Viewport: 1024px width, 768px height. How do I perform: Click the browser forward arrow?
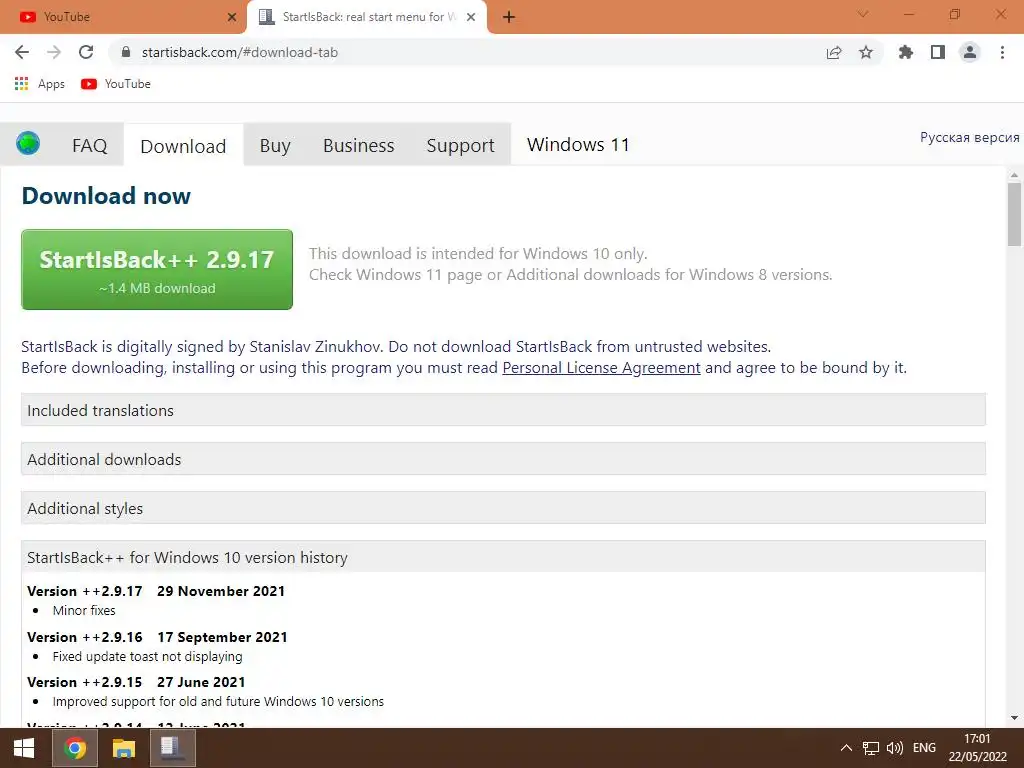coord(54,52)
